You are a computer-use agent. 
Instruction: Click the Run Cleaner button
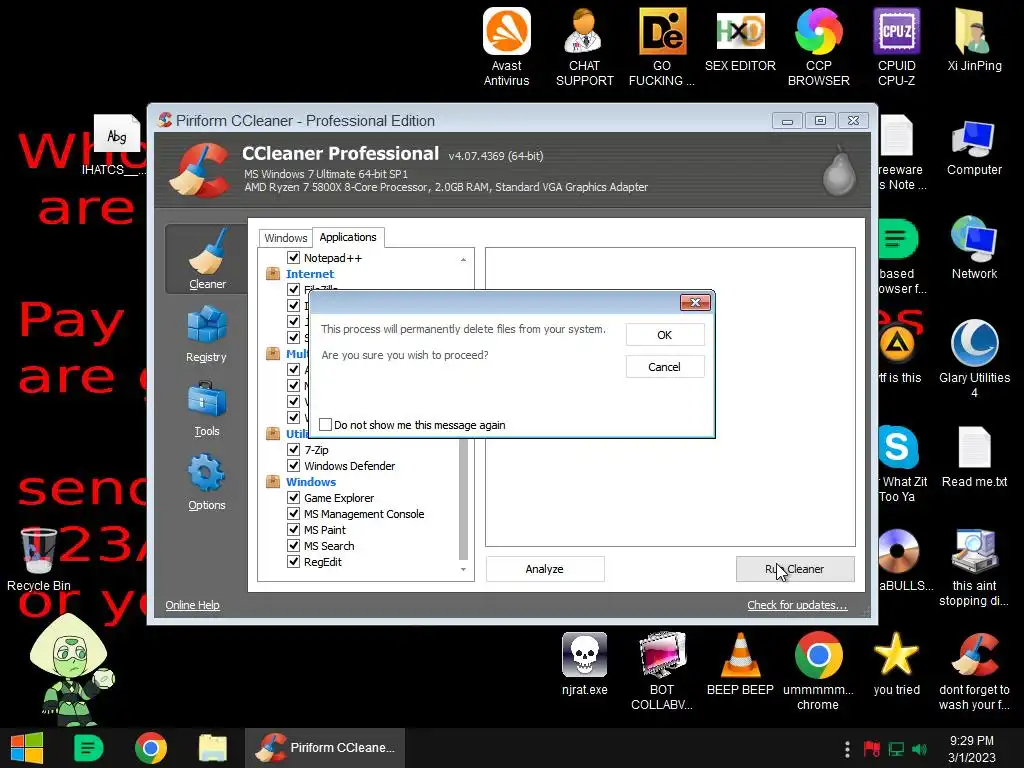pos(795,569)
